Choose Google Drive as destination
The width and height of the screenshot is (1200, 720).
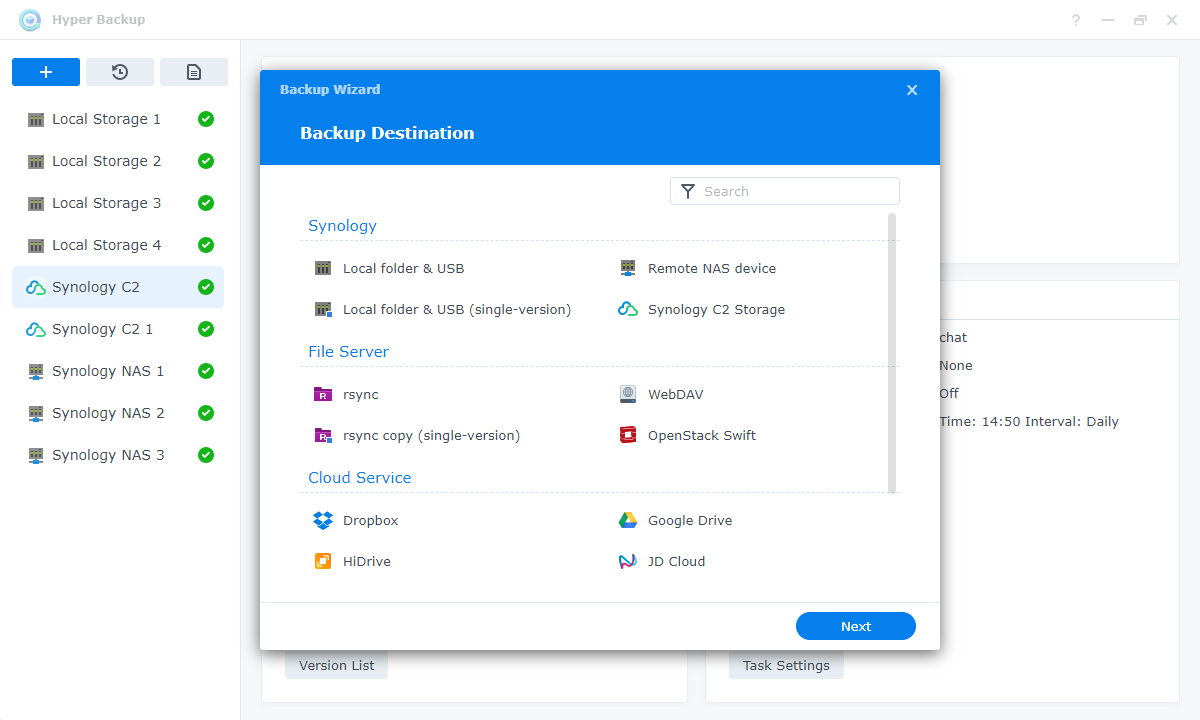[688, 520]
